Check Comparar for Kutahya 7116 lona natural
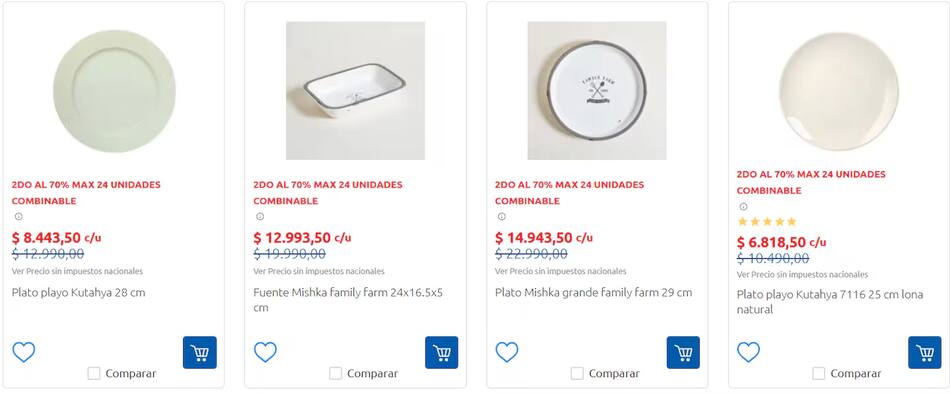The image size is (950, 393). 819,373
